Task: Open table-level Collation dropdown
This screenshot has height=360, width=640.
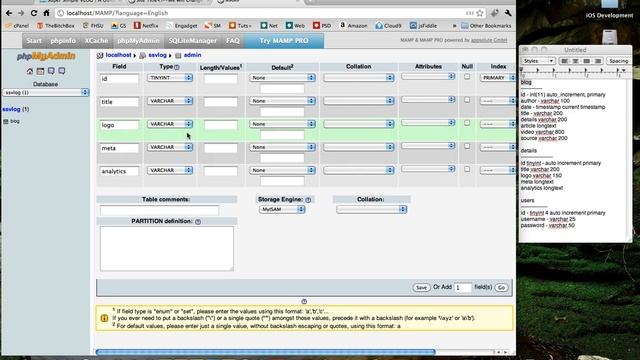Action: pos(371,209)
